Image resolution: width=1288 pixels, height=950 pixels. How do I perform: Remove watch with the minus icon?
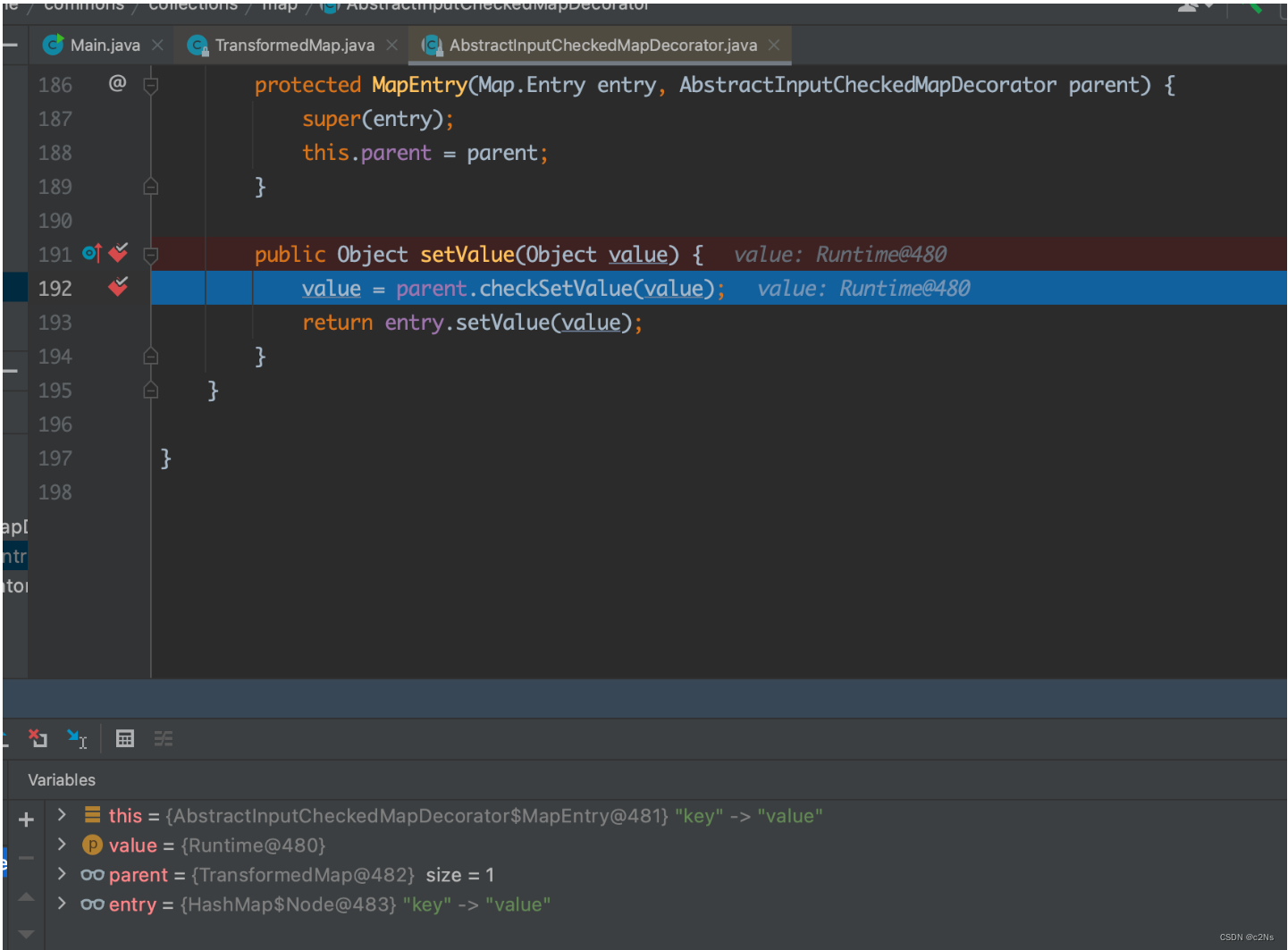click(x=26, y=858)
